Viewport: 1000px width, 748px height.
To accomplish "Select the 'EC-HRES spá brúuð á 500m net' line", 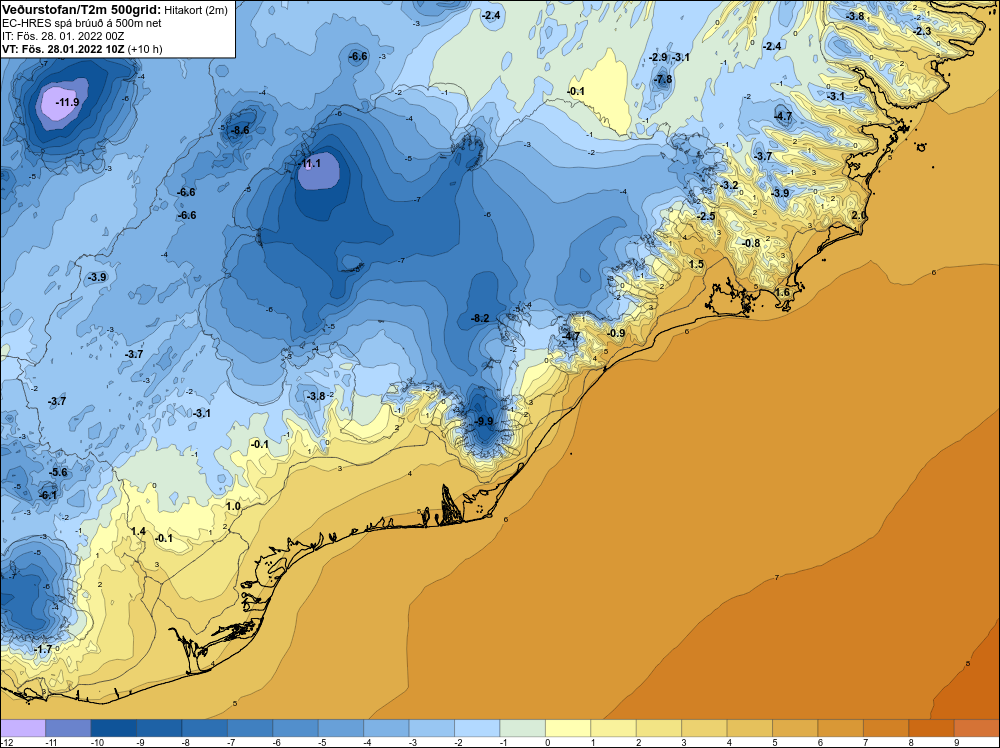I will coord(82,23).
